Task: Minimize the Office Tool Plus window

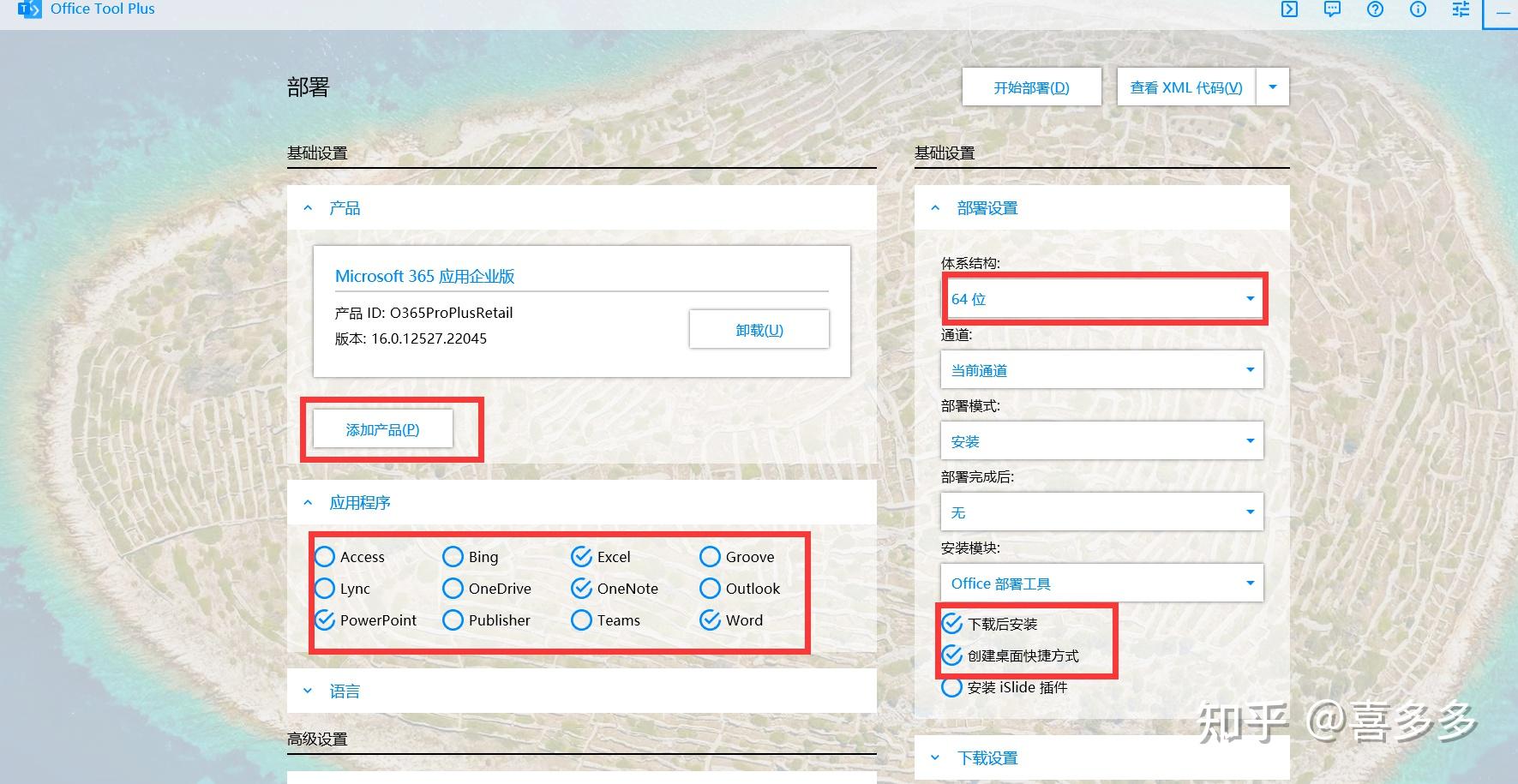Action: [x=1503, y=12]
